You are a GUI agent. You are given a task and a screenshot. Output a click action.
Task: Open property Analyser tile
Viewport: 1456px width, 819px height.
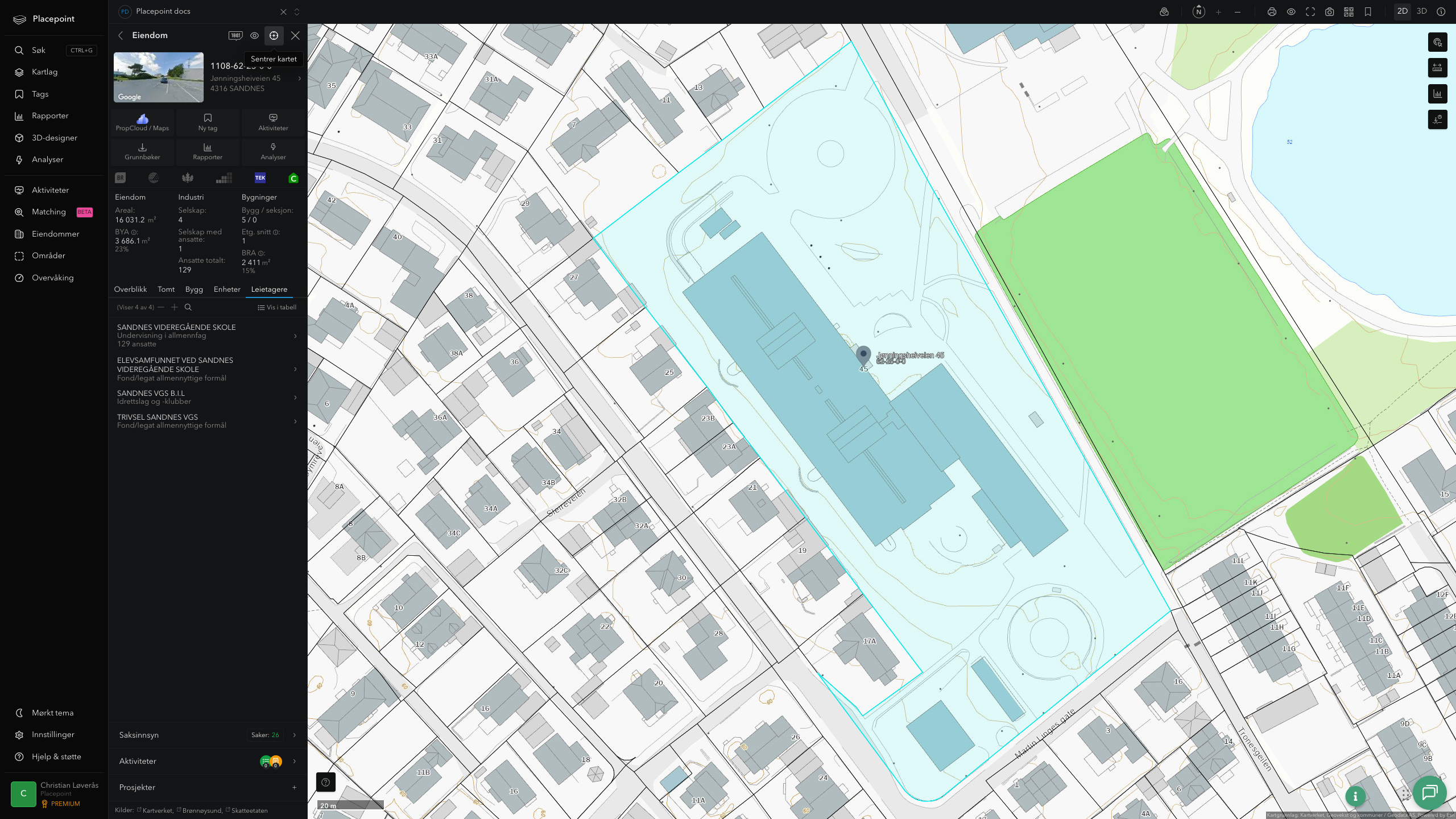point(273,151)
